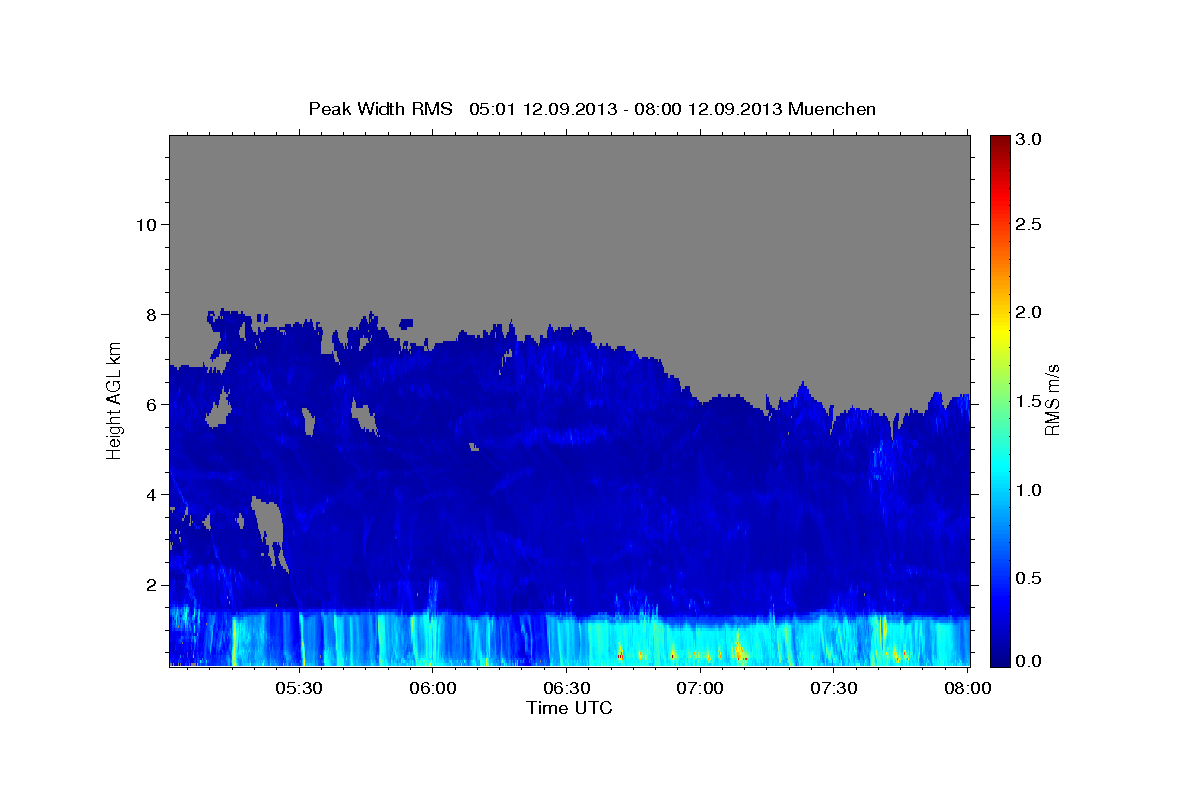
Task: Click the colorbar value 2.0
Action: coord(1029,312)
